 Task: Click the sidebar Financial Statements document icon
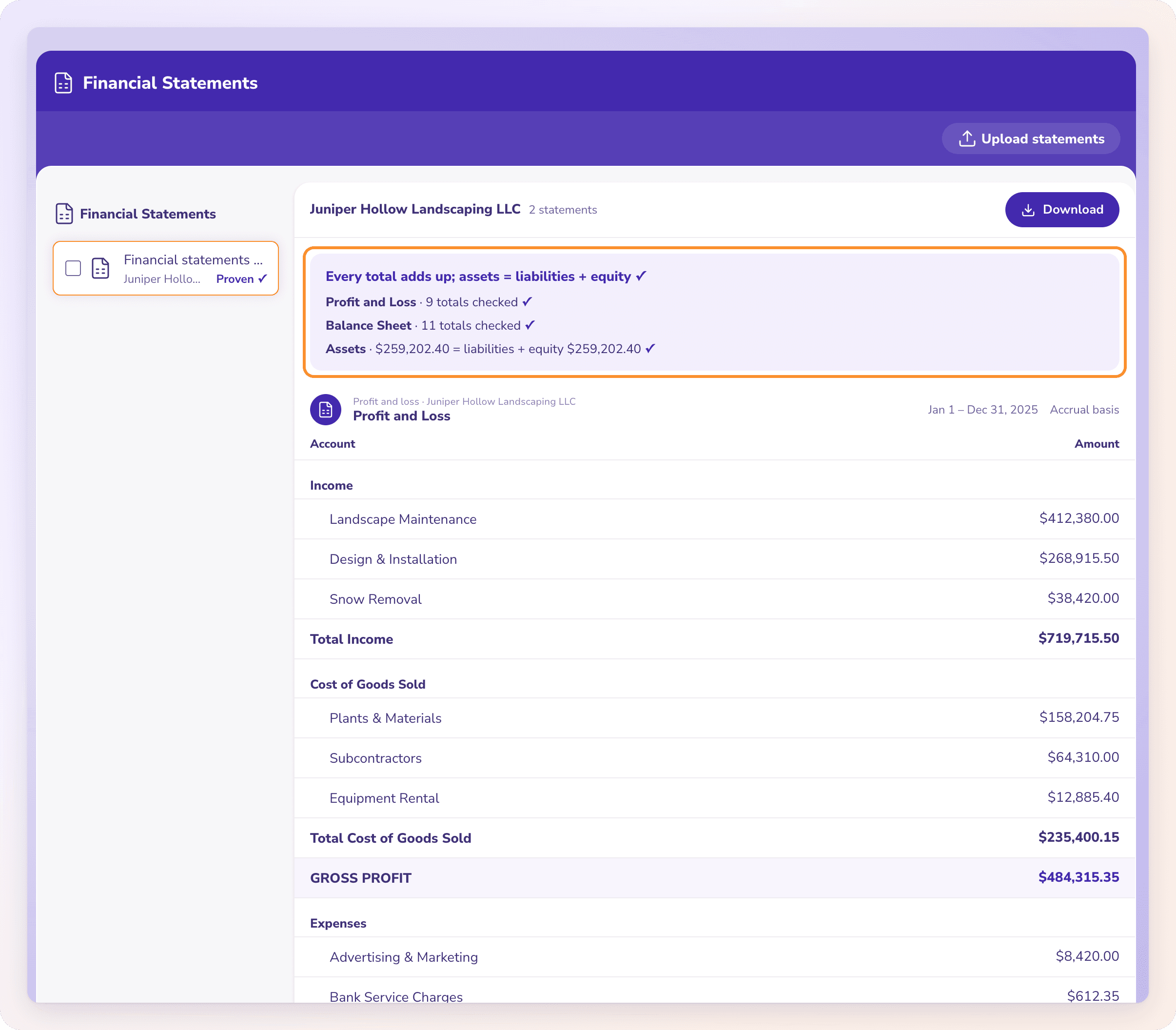64,214
